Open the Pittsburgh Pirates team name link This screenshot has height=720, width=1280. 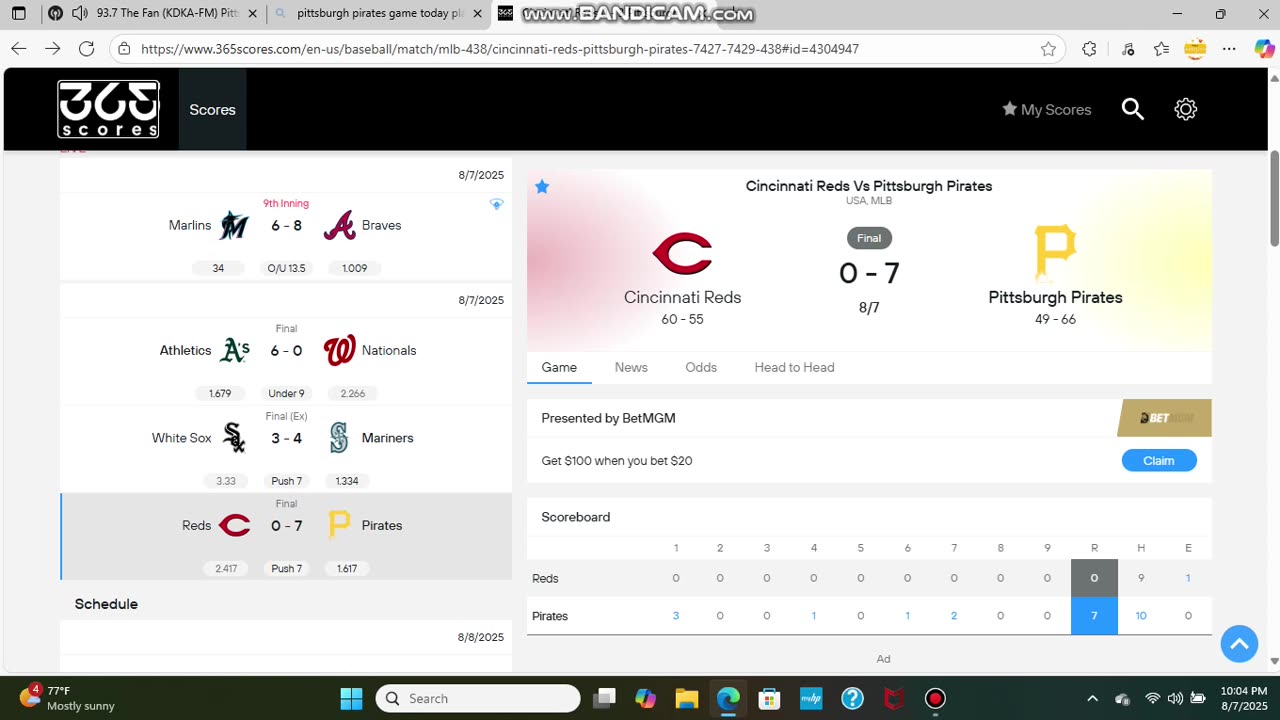[x=1055, y=297]
